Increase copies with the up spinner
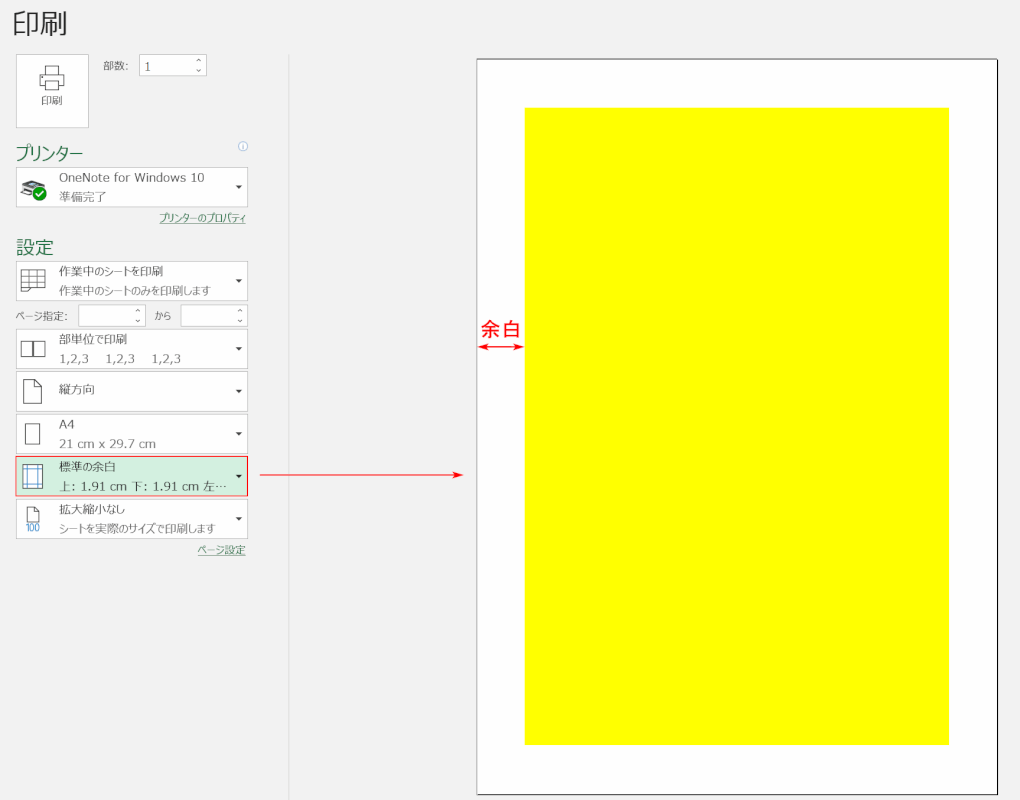This screenshot has height=800, width=1020. pyautogui.click(x=199, y=60)
